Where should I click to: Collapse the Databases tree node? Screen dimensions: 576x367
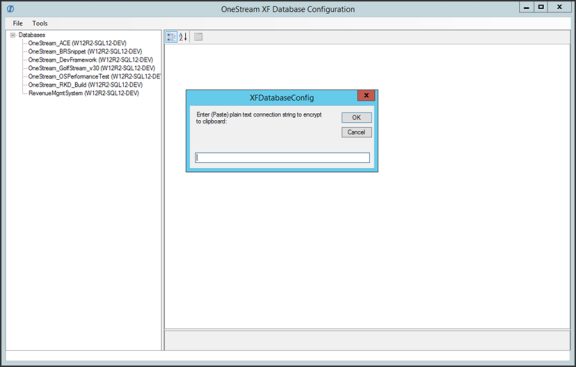13,35
